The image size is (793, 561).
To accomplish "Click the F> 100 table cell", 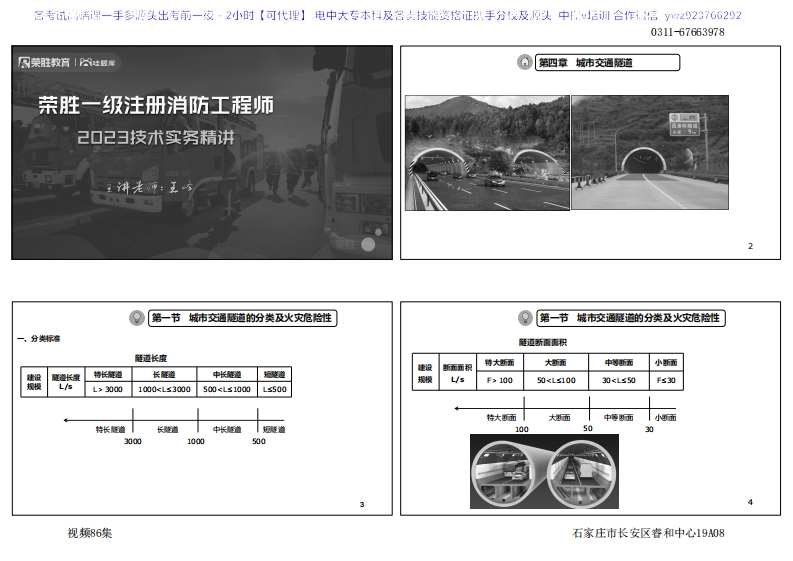I will (x=499, y=380).
